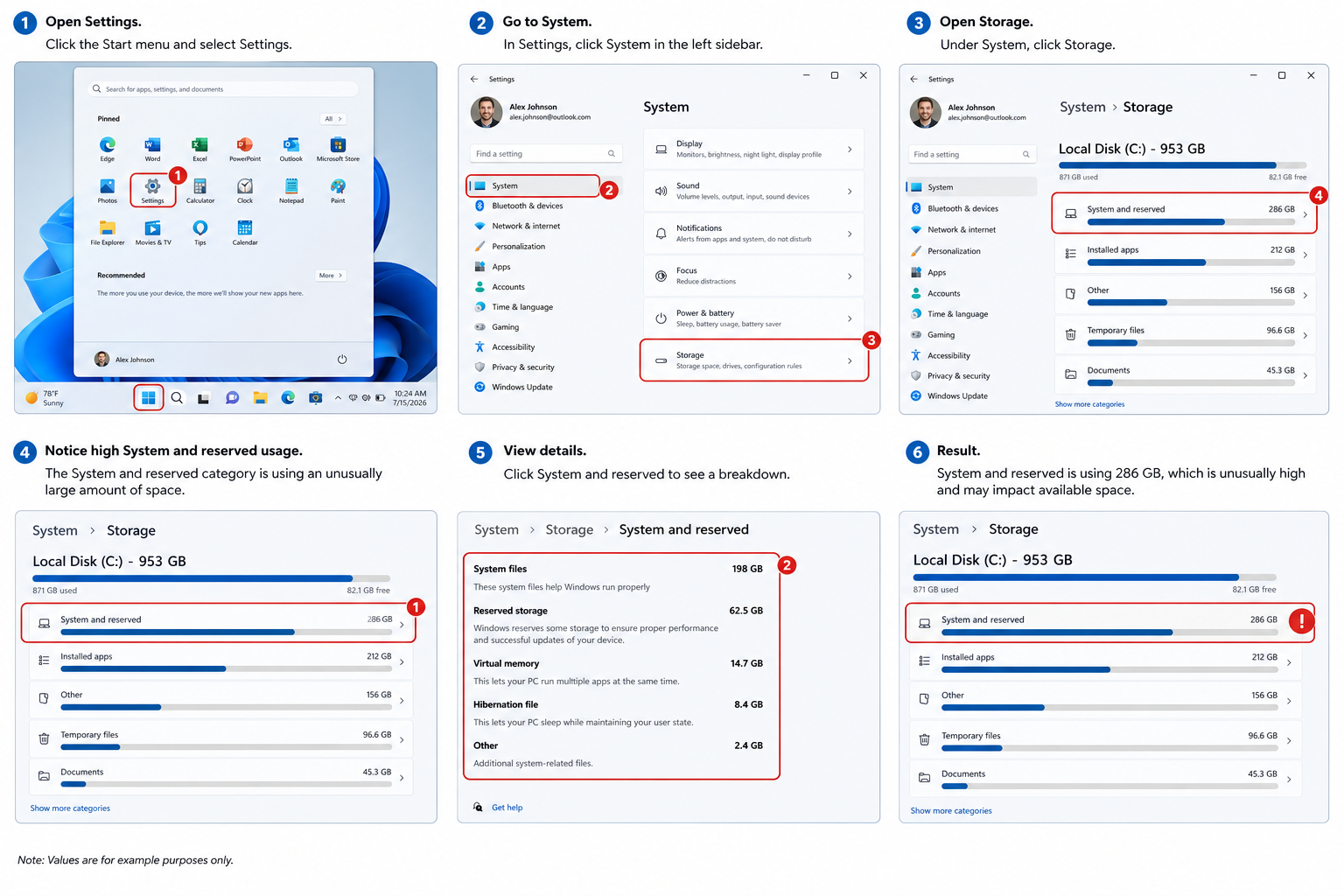The height and width of the screenshot is (896, 1344).
Task: Expand the All apps button beside Pinned
Action: click(x=332, y=119)
